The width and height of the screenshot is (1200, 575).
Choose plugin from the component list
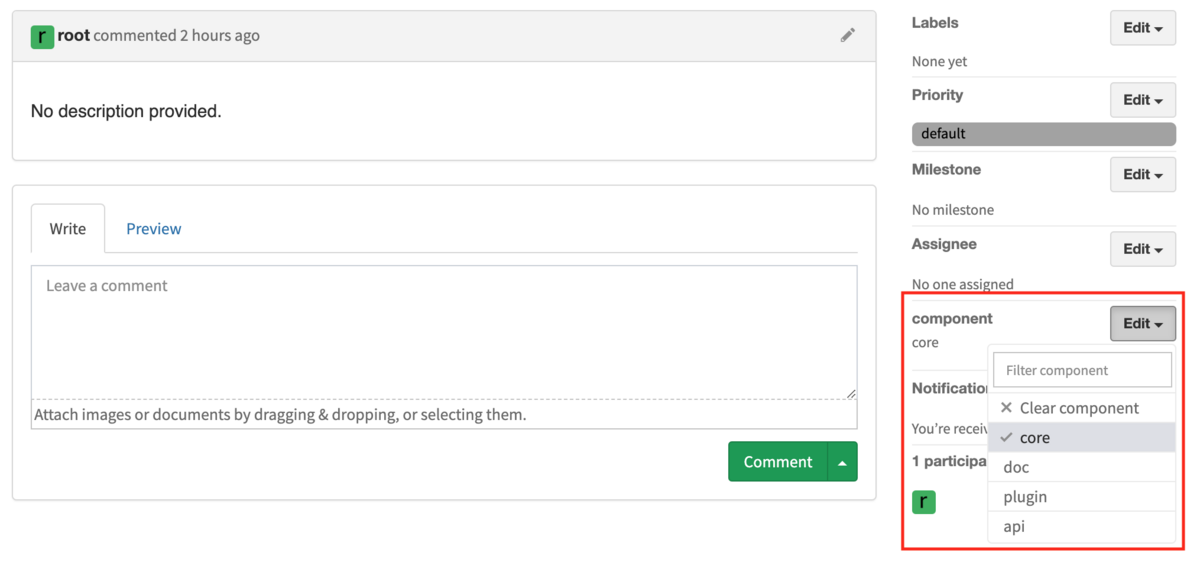pyautogui.click(x=1081, y=497)
